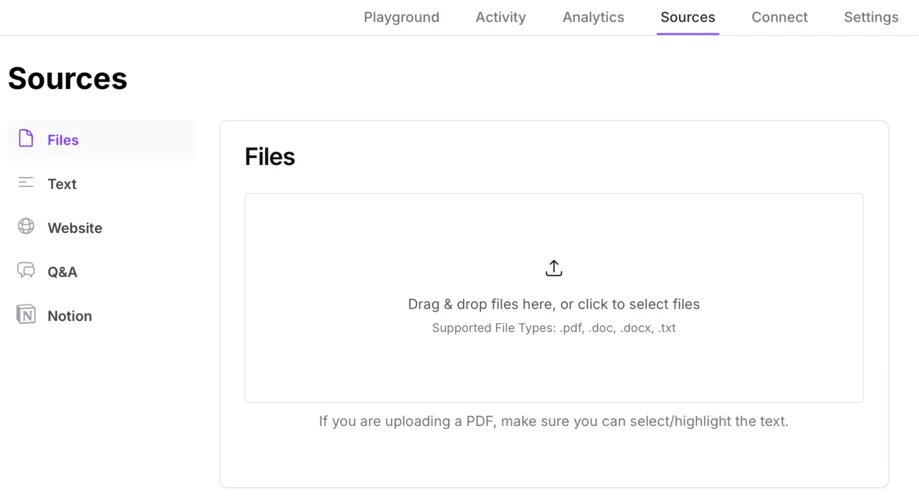This screenshot has height=499, width=919.
Task: Open the Website label in sidebar
Action: click(x=75, y=228)
